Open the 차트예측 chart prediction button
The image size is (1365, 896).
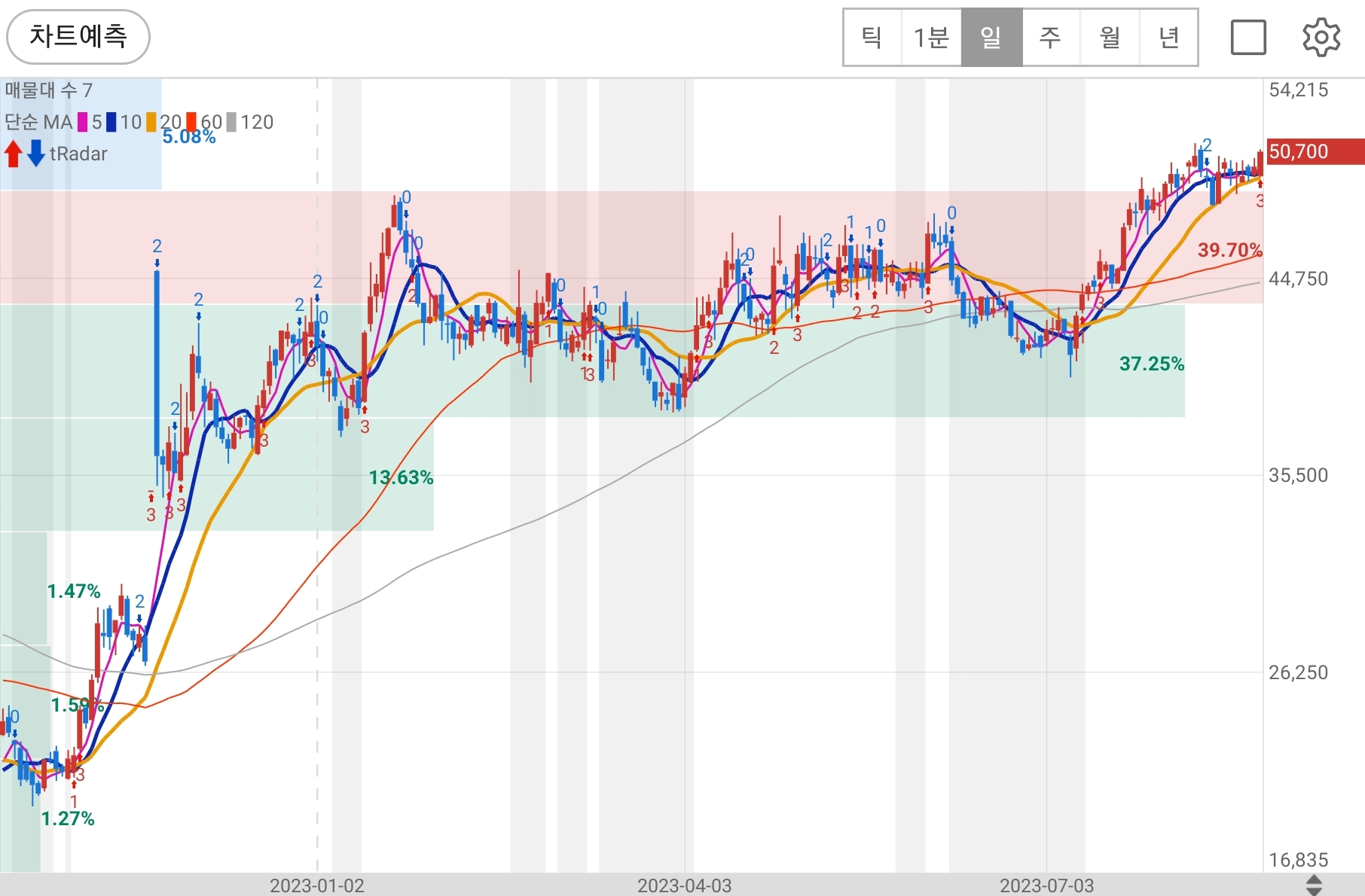click(x=78, y=36)
